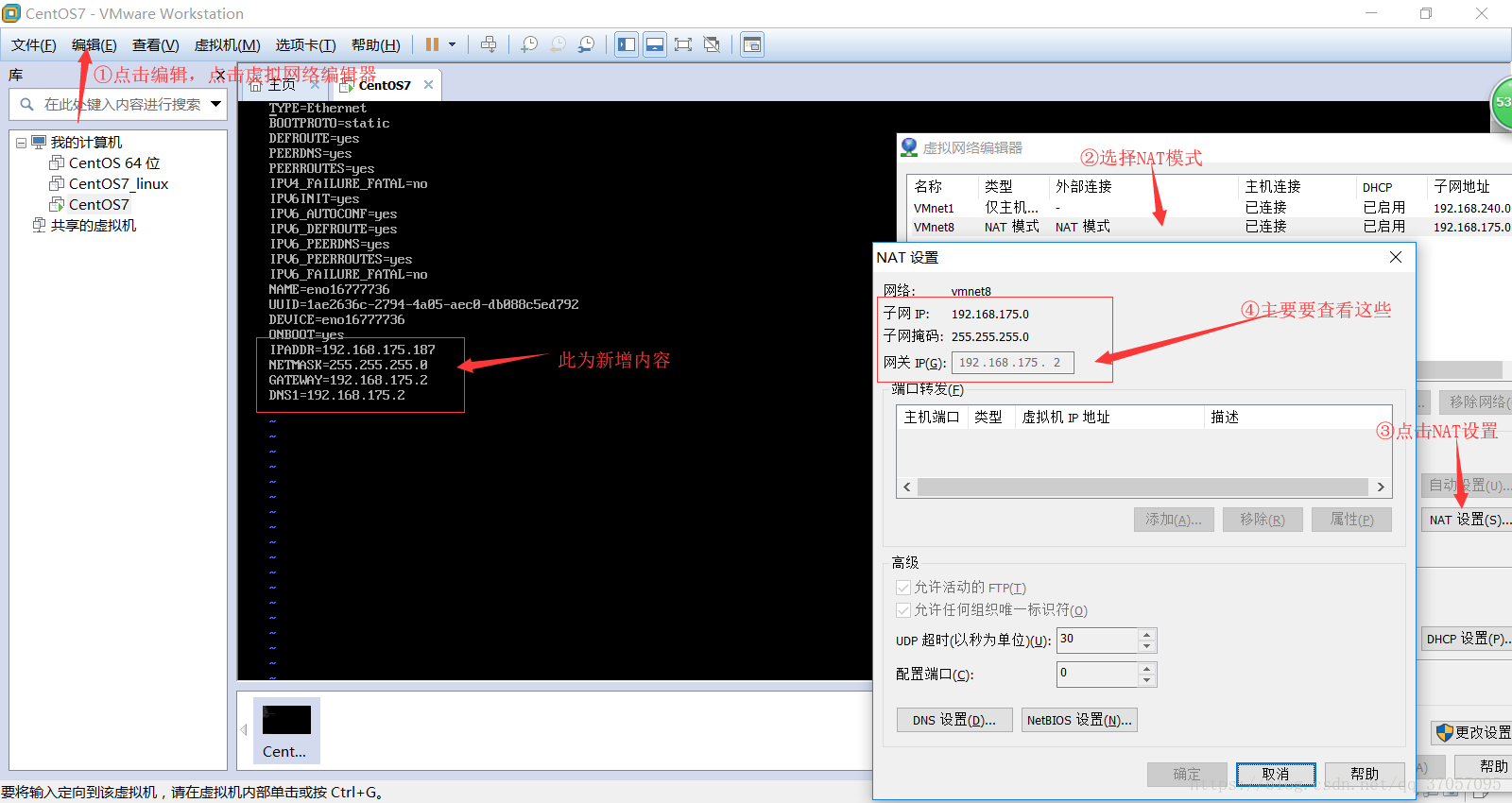Click the Pause virtual machine toolbar icon
This screenshot has width=1512, height=803.
[x=432, y=44]
